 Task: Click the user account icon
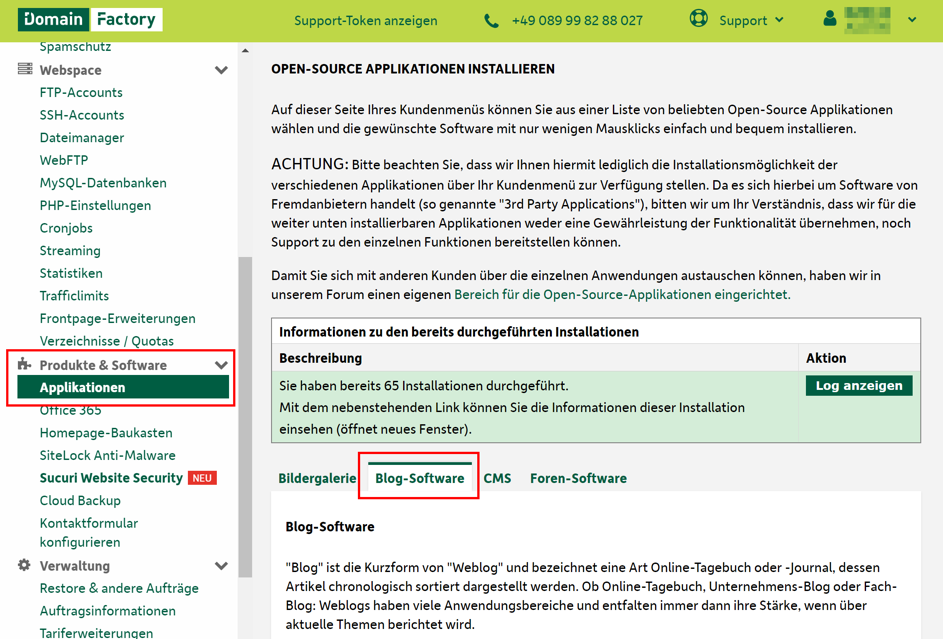click(x=830, y=19)
